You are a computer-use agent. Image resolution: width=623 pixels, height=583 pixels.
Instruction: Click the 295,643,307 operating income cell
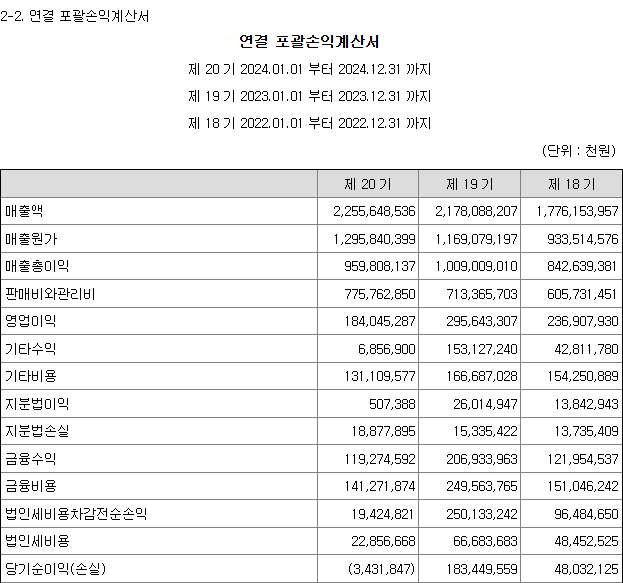(476, 321)
